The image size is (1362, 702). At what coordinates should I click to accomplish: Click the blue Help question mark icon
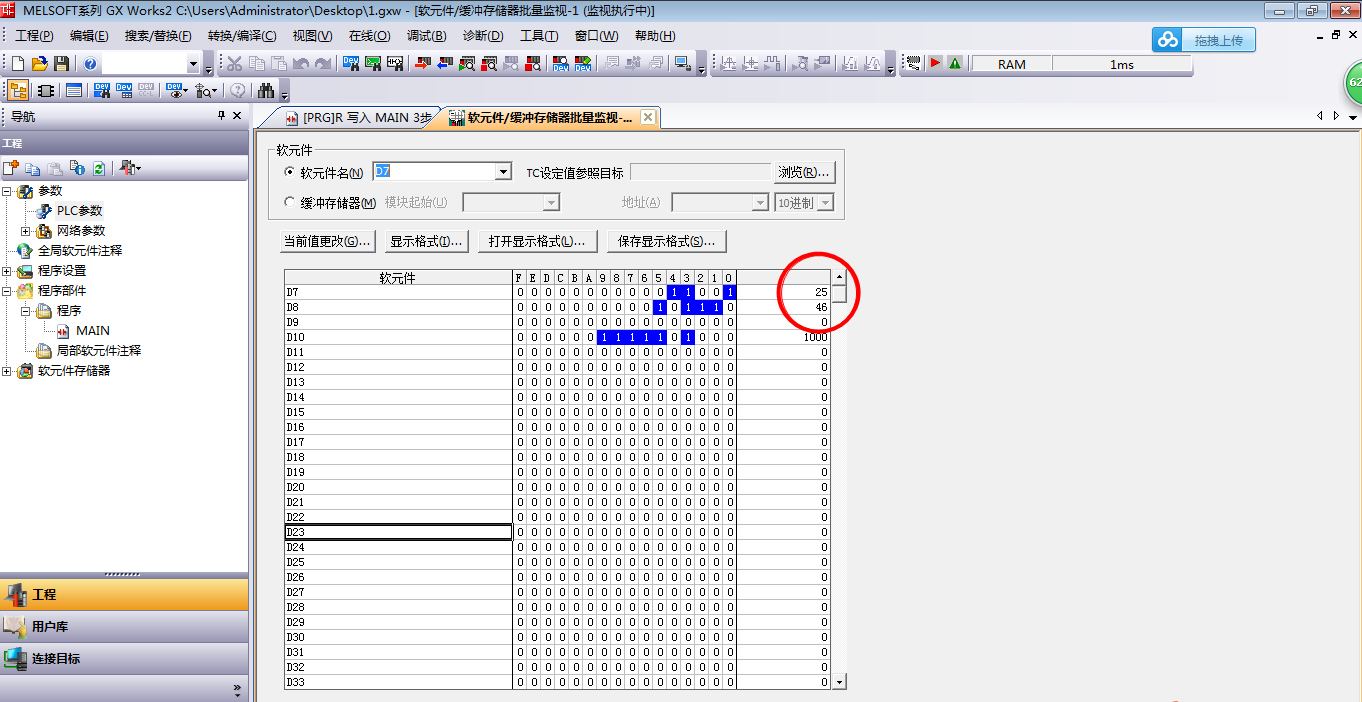click(90, 64)
